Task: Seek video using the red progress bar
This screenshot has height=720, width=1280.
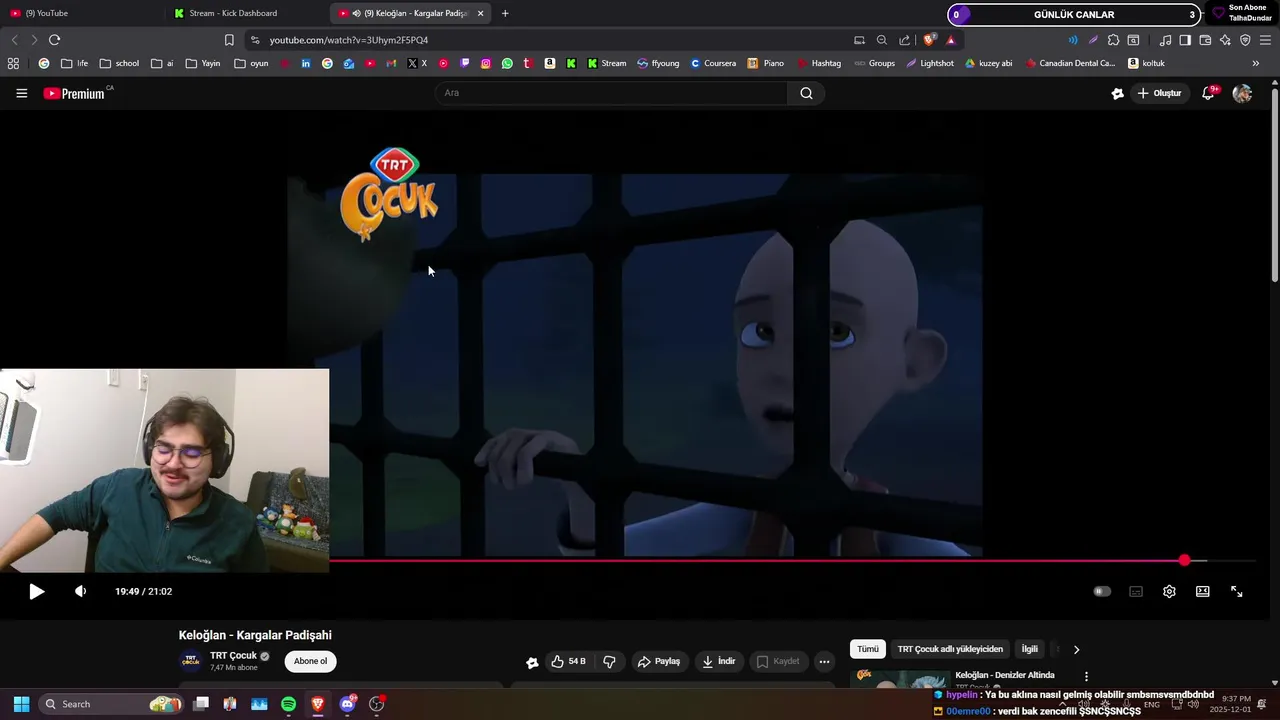Action: coord(792,561)
